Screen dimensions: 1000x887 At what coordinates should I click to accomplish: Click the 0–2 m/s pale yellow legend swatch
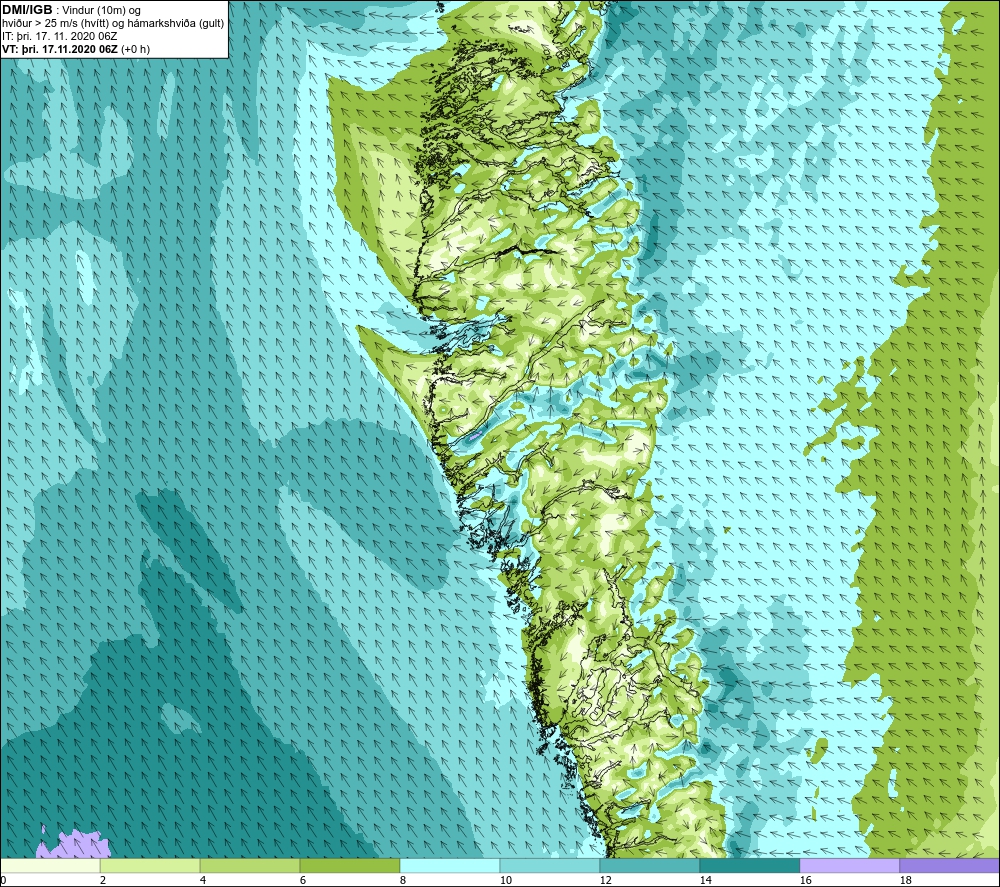coord(50,865)
